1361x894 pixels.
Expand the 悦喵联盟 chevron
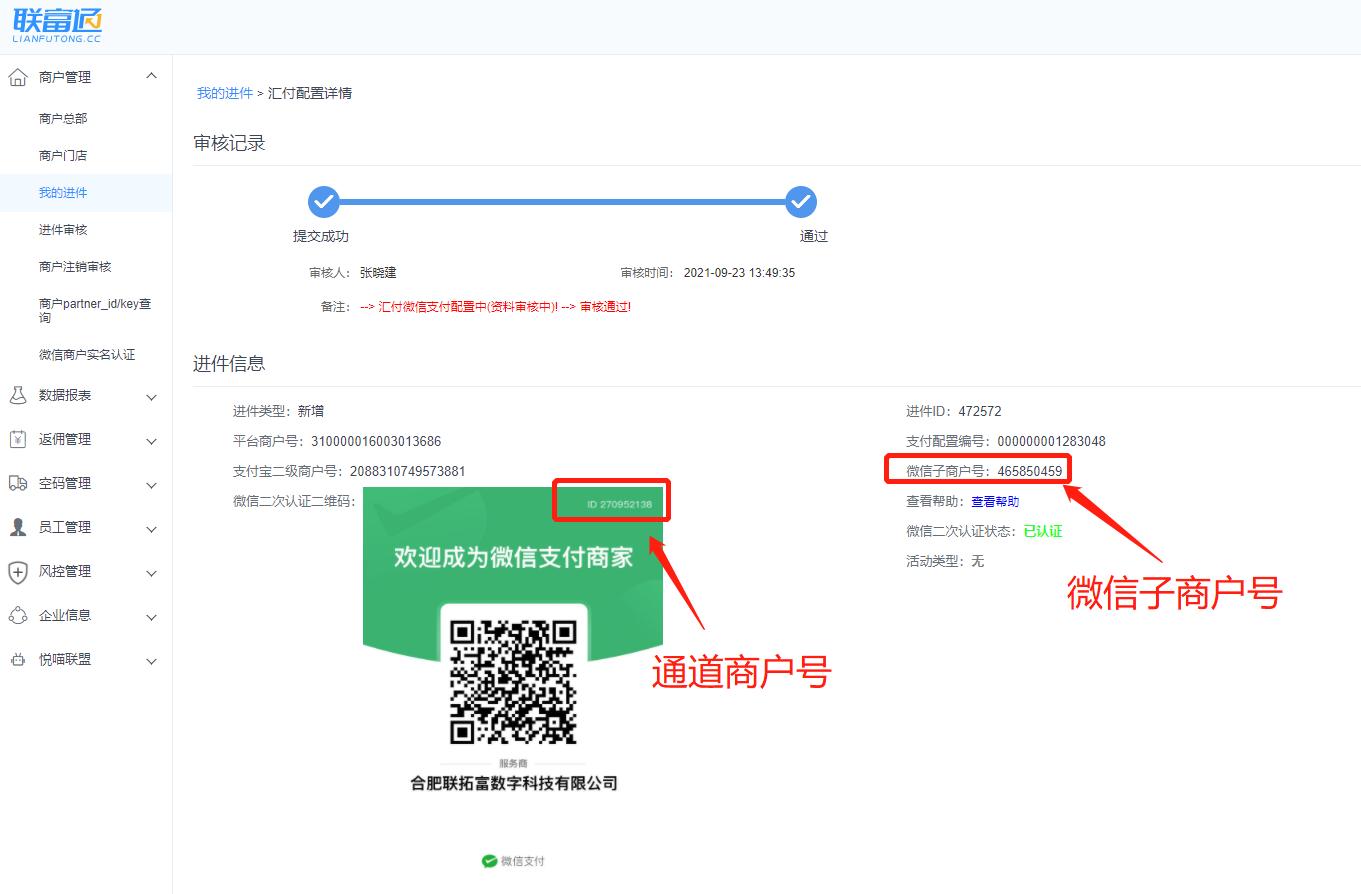coord(151,661)
